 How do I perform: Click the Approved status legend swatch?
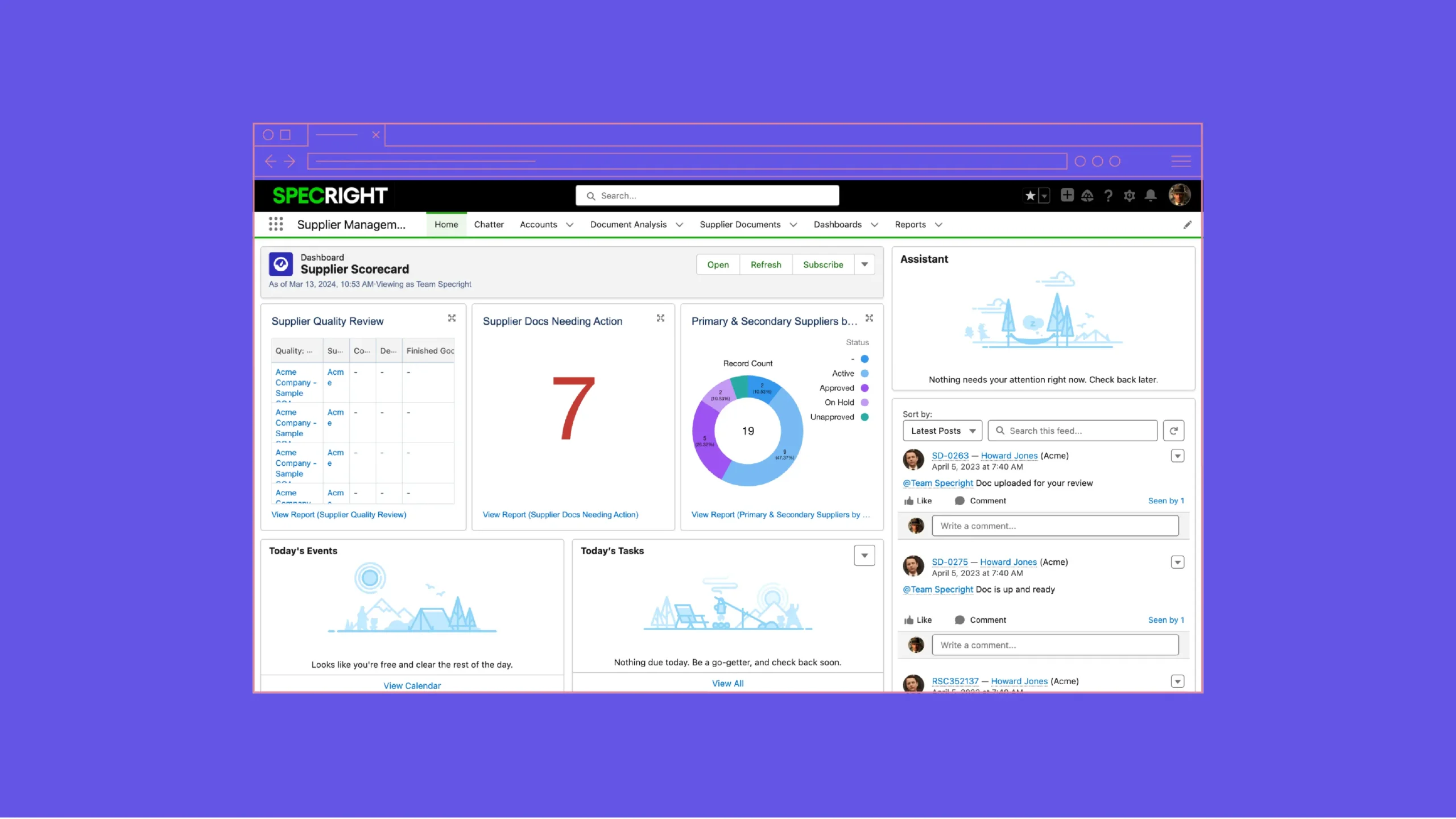(x=865, y=388)
